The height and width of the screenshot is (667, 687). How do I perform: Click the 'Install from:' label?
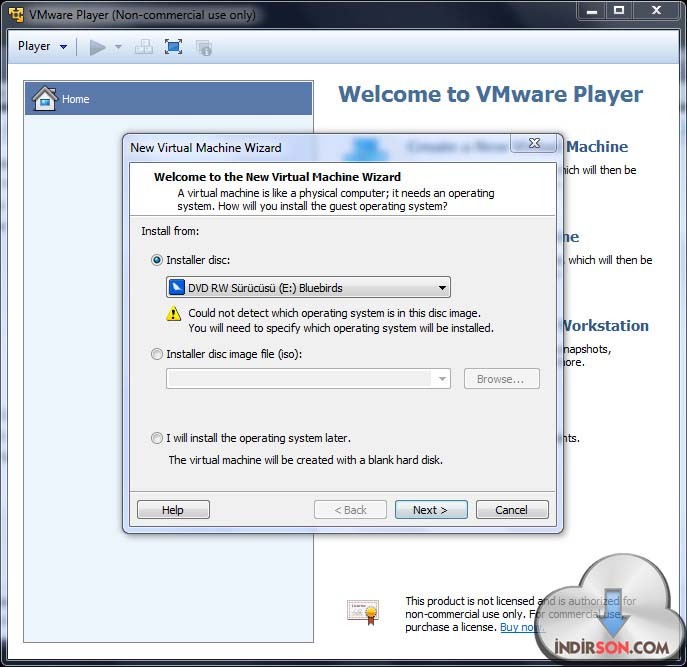(170, 231)
